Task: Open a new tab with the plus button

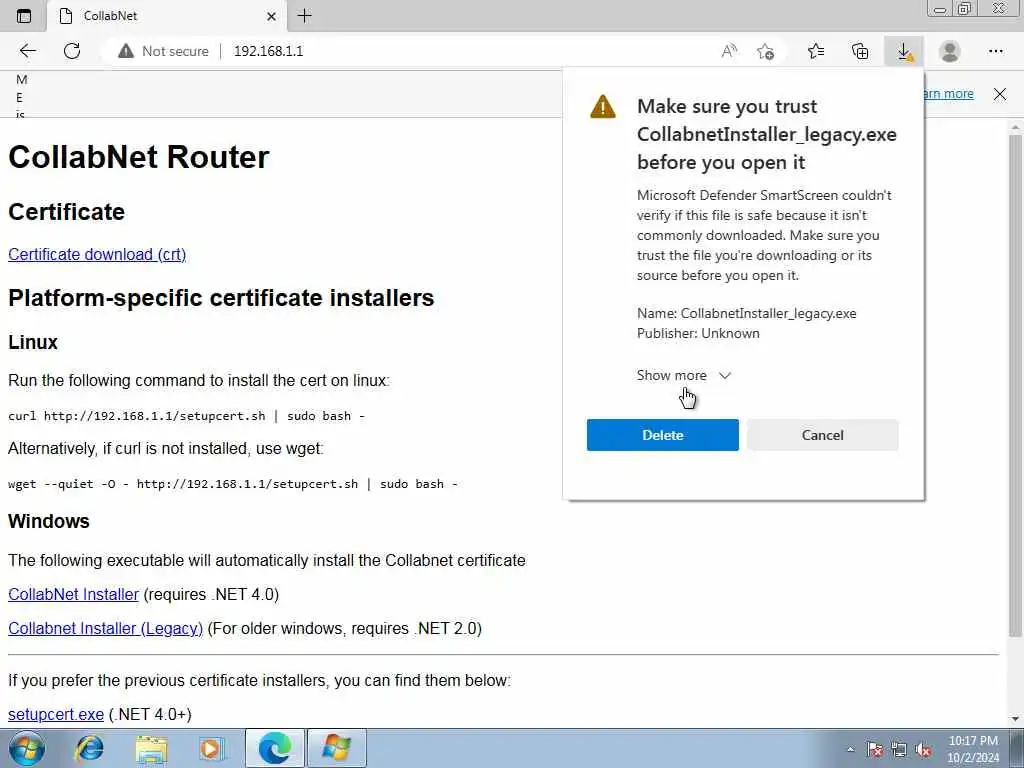Action: click(304, 16)
